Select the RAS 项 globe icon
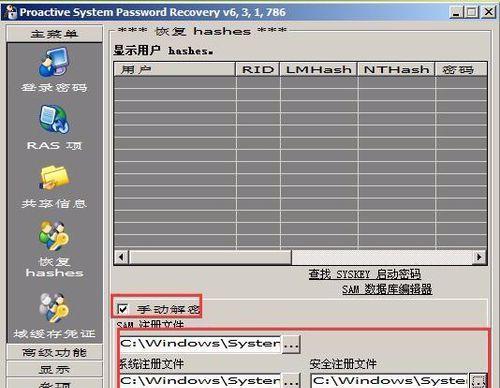The image size is (500, 388). tap(54, 119)
